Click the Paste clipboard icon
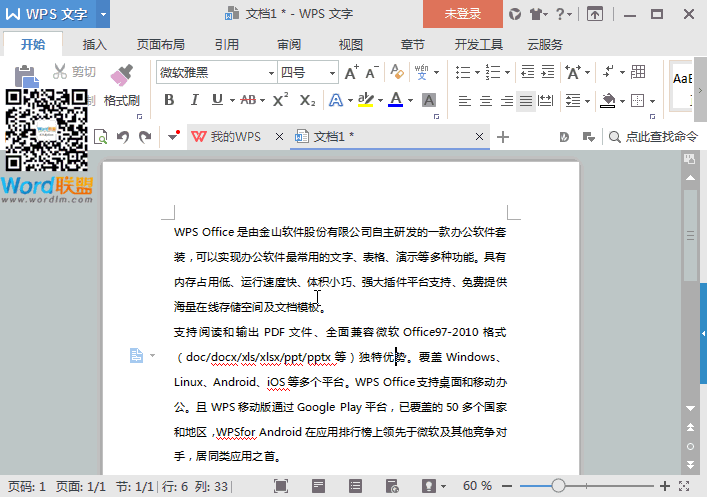Viewport: 707px width, 497px height. pyautogui.click(x=26, y=76)
